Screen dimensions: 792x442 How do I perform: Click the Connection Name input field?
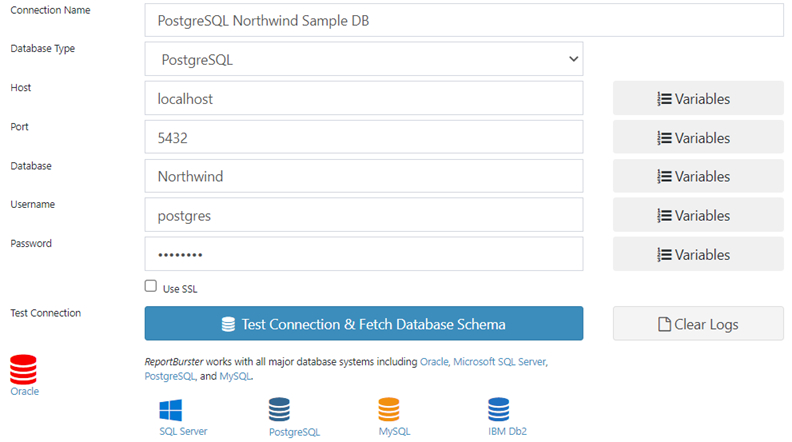pyautogui.click(x=463, y=20)
